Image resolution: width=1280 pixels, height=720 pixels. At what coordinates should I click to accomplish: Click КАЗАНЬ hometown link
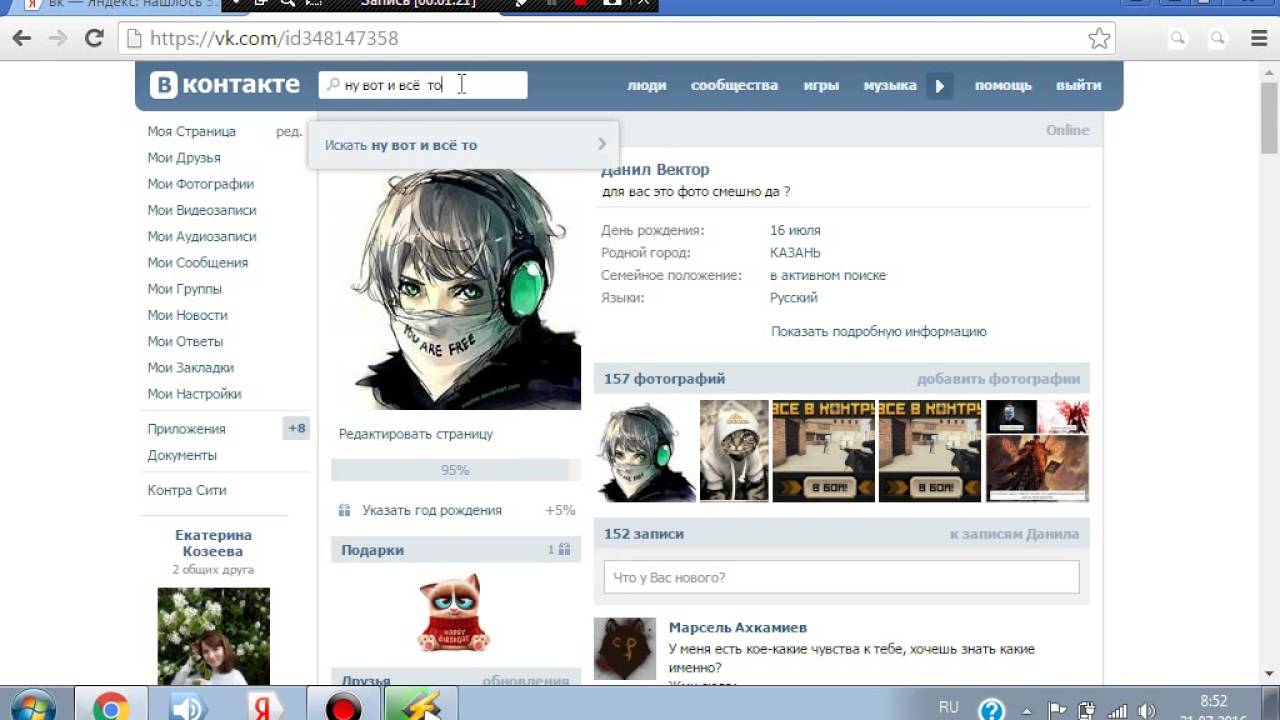[795, 253]
